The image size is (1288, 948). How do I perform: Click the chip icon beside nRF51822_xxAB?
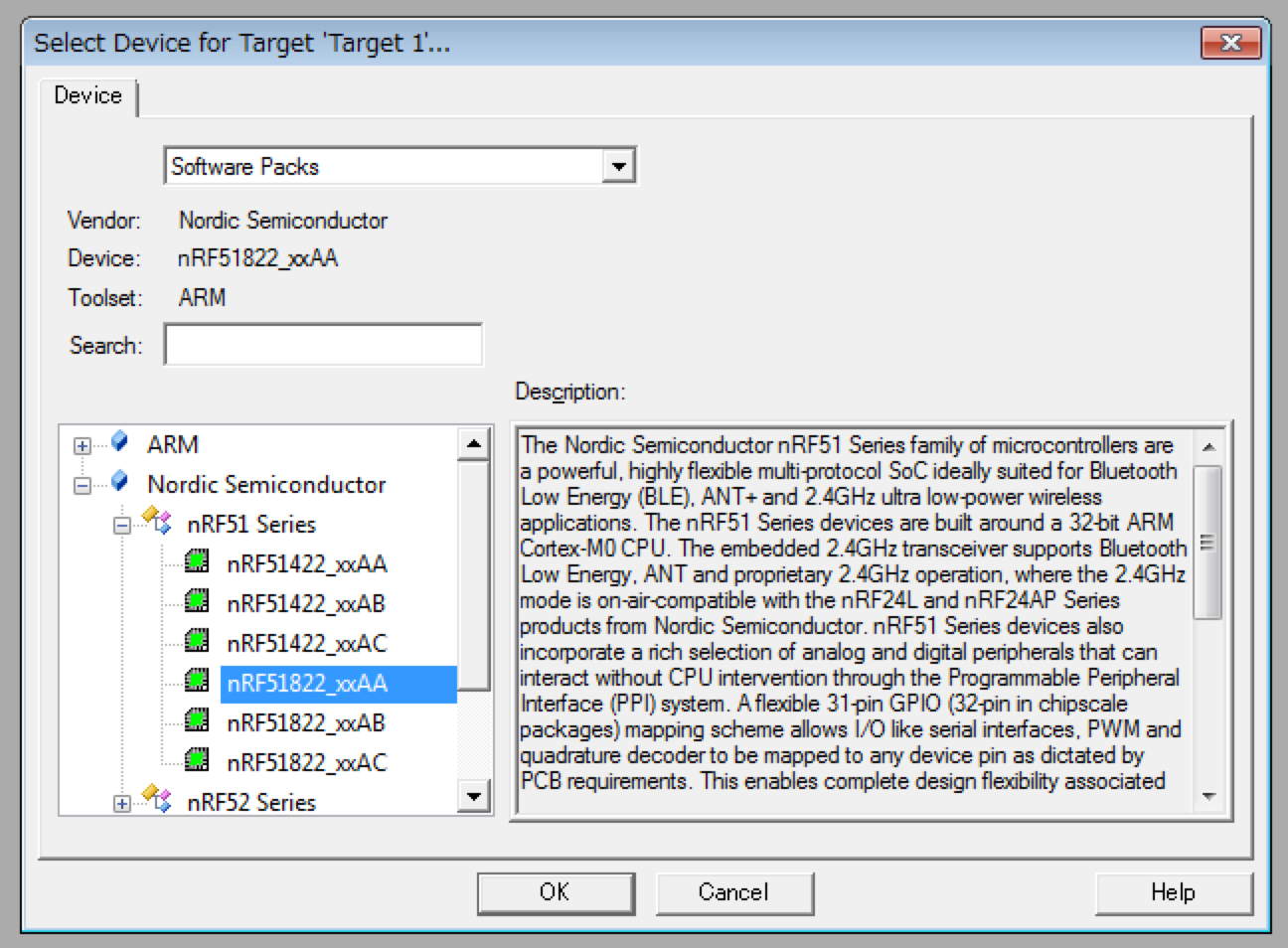[x=197, y=721]
